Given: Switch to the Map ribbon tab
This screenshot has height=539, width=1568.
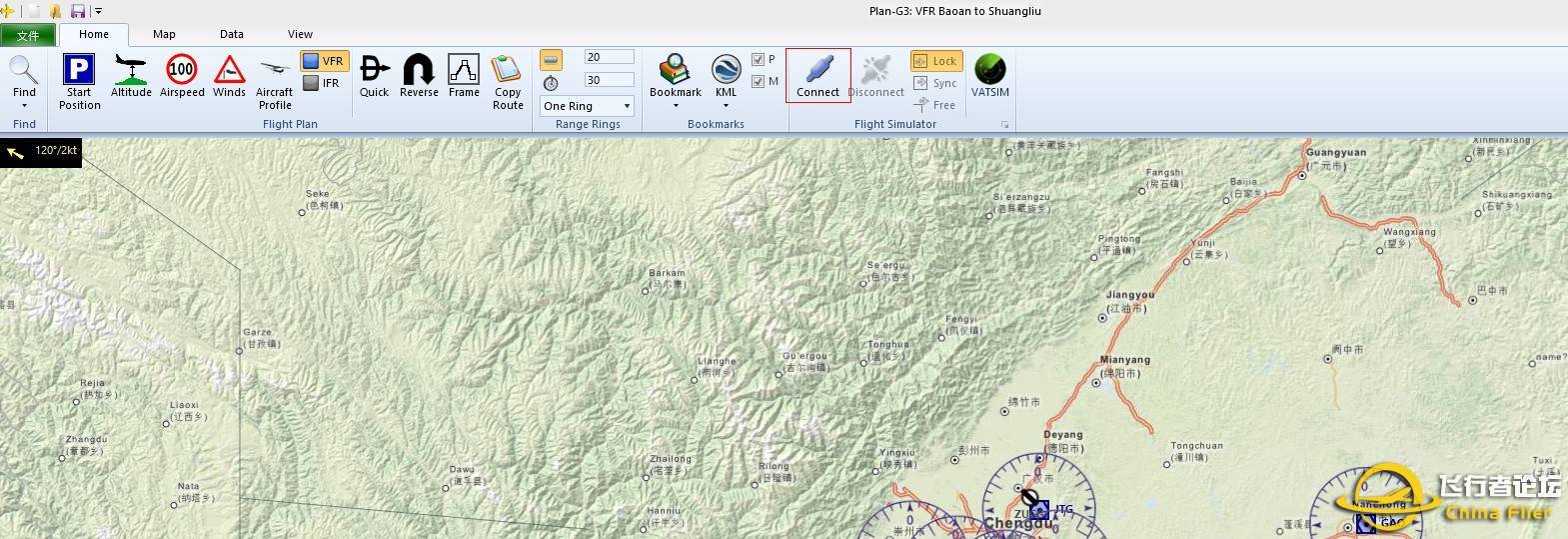Looking at the screenshot, I should [164, 34].
